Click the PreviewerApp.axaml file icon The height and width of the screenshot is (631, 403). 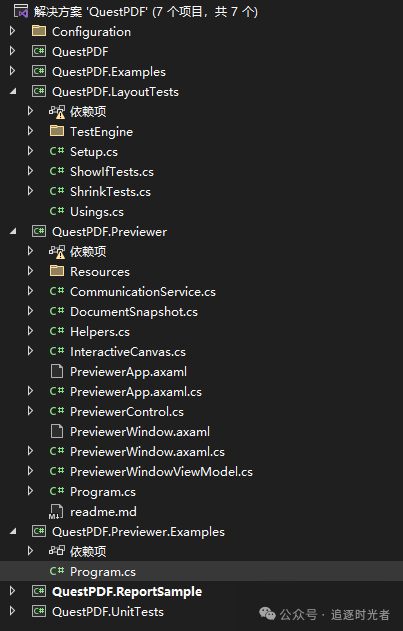coord(57,371)
